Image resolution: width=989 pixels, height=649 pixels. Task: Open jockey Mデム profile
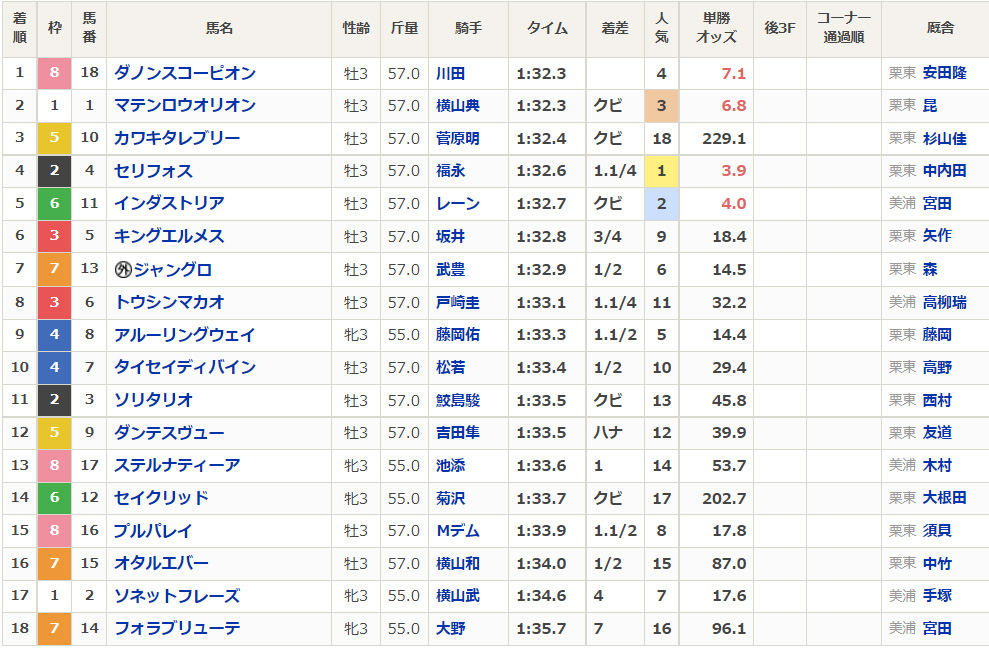tap(458, 530)
